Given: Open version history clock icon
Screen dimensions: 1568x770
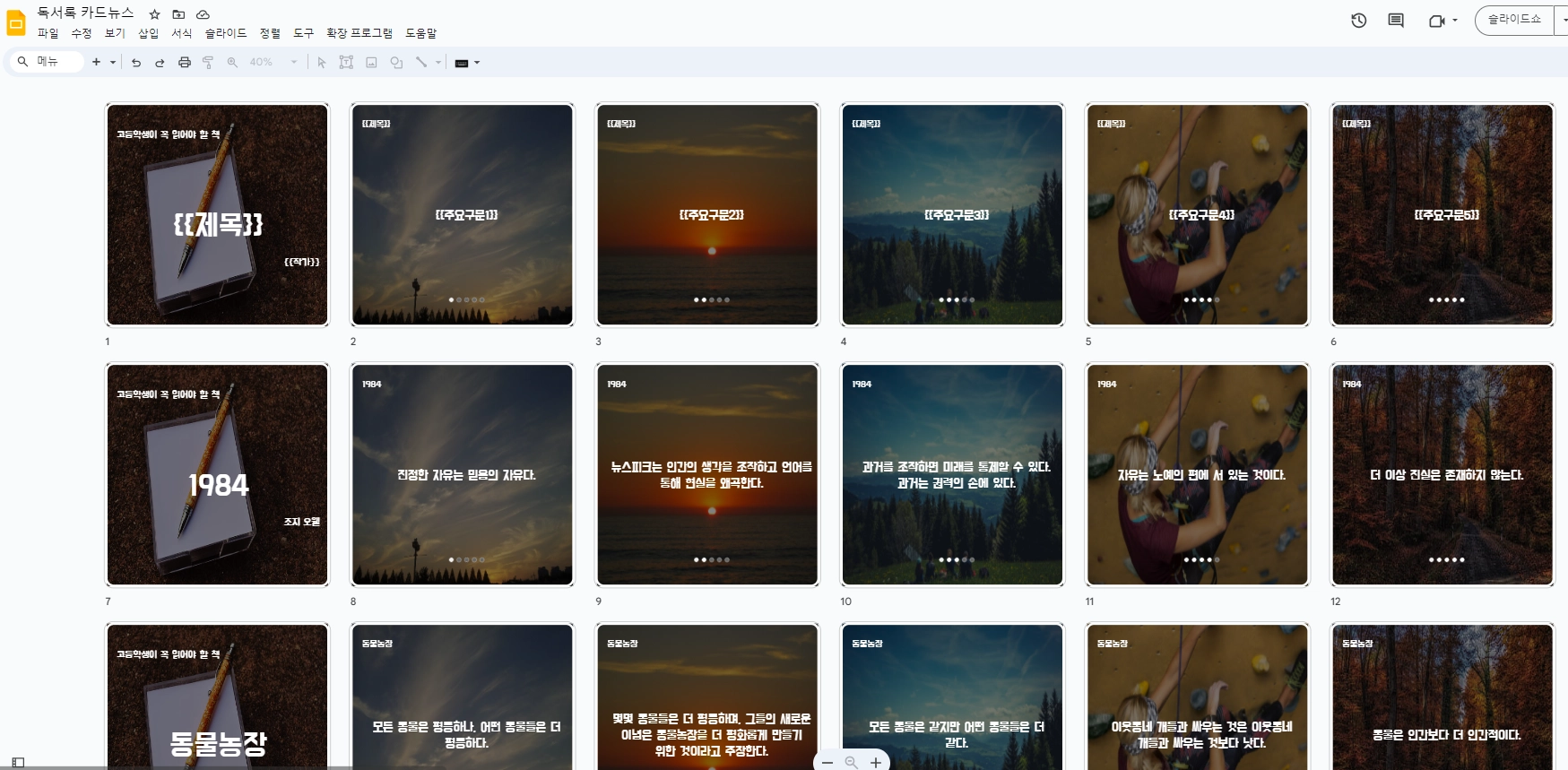Looking at the screenshot, I should coord(1359,21).
